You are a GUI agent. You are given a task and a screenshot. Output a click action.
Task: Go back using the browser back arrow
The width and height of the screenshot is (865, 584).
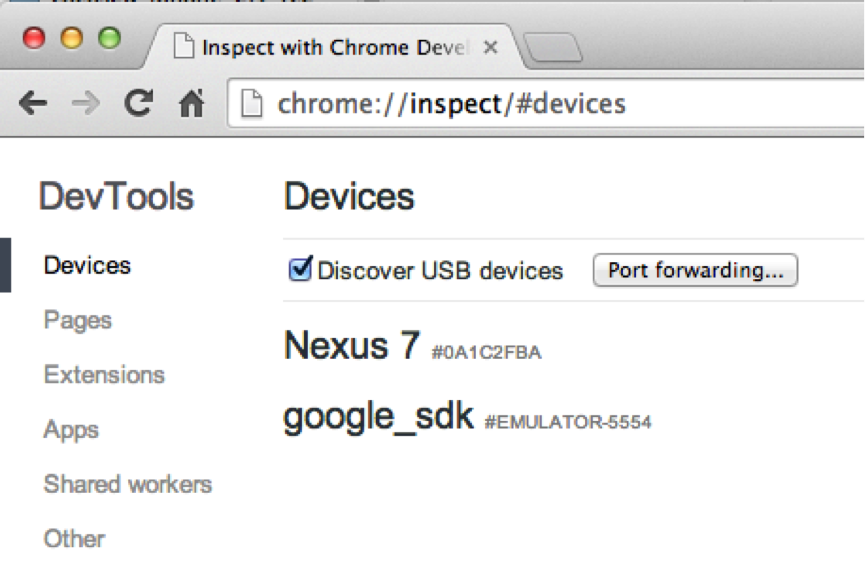[33, 103]
